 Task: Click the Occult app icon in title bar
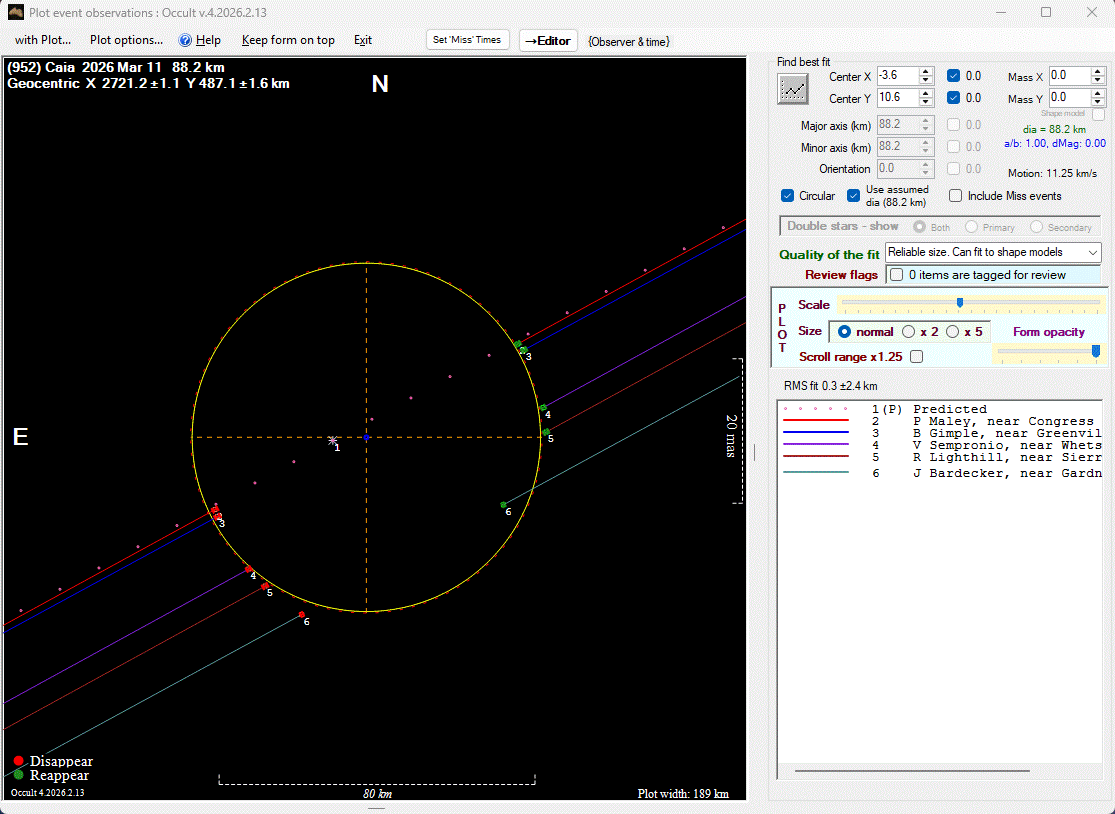(x=14, y=12)
